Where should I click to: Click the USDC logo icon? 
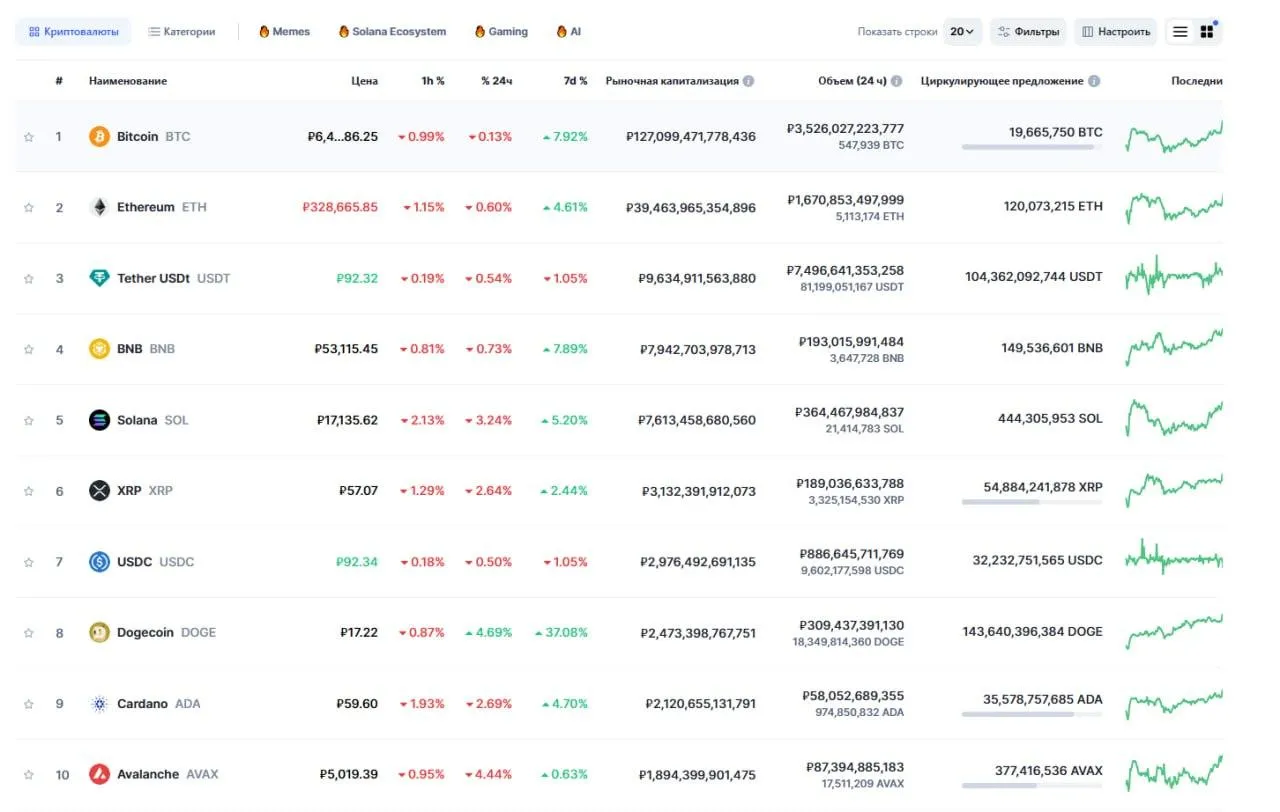coord(99,562)
